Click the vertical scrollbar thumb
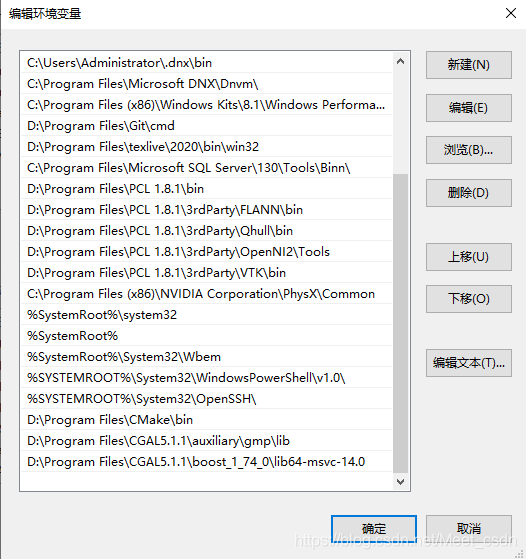This screenshot has width=526, height=559. click(400, 323)
